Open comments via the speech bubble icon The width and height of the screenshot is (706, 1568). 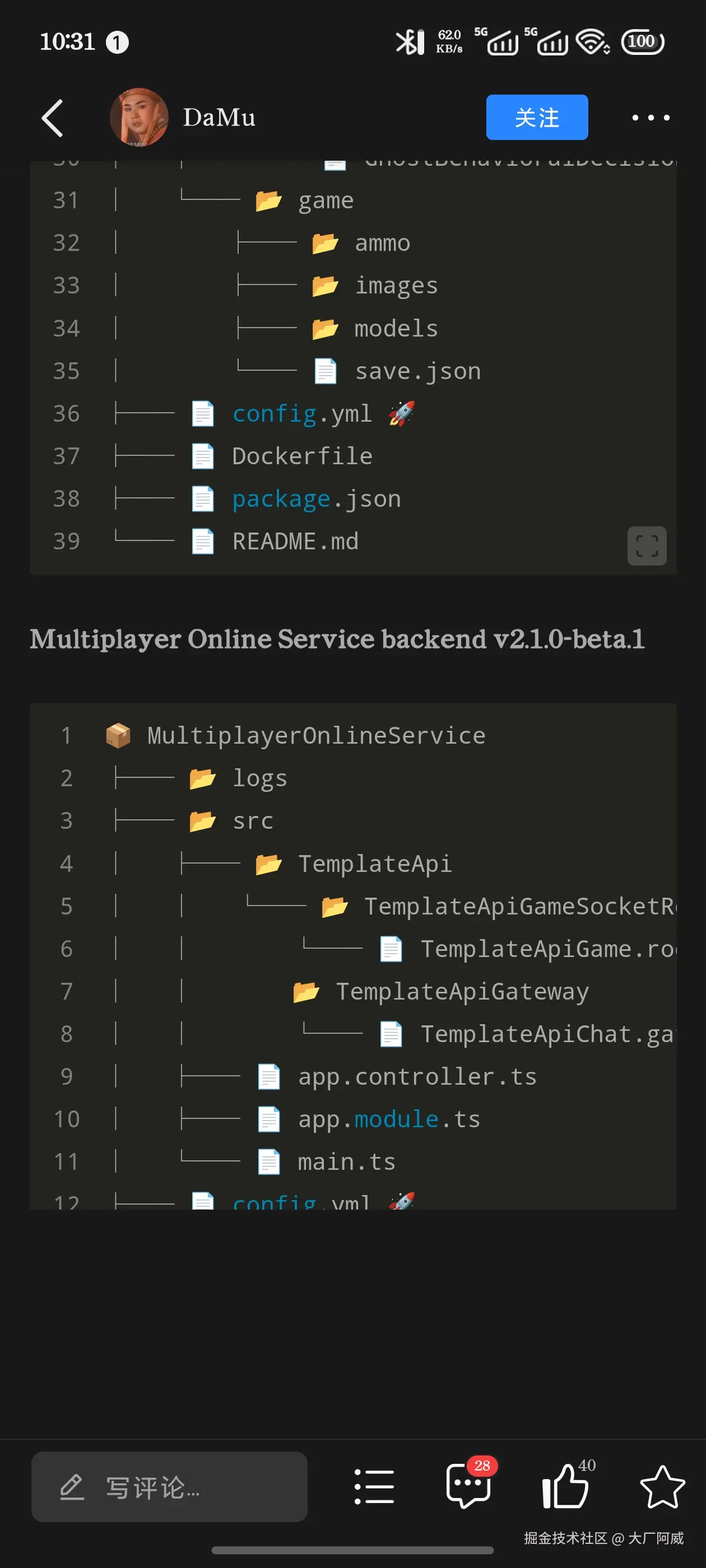pyautogui.click(x=468, y=1486)
